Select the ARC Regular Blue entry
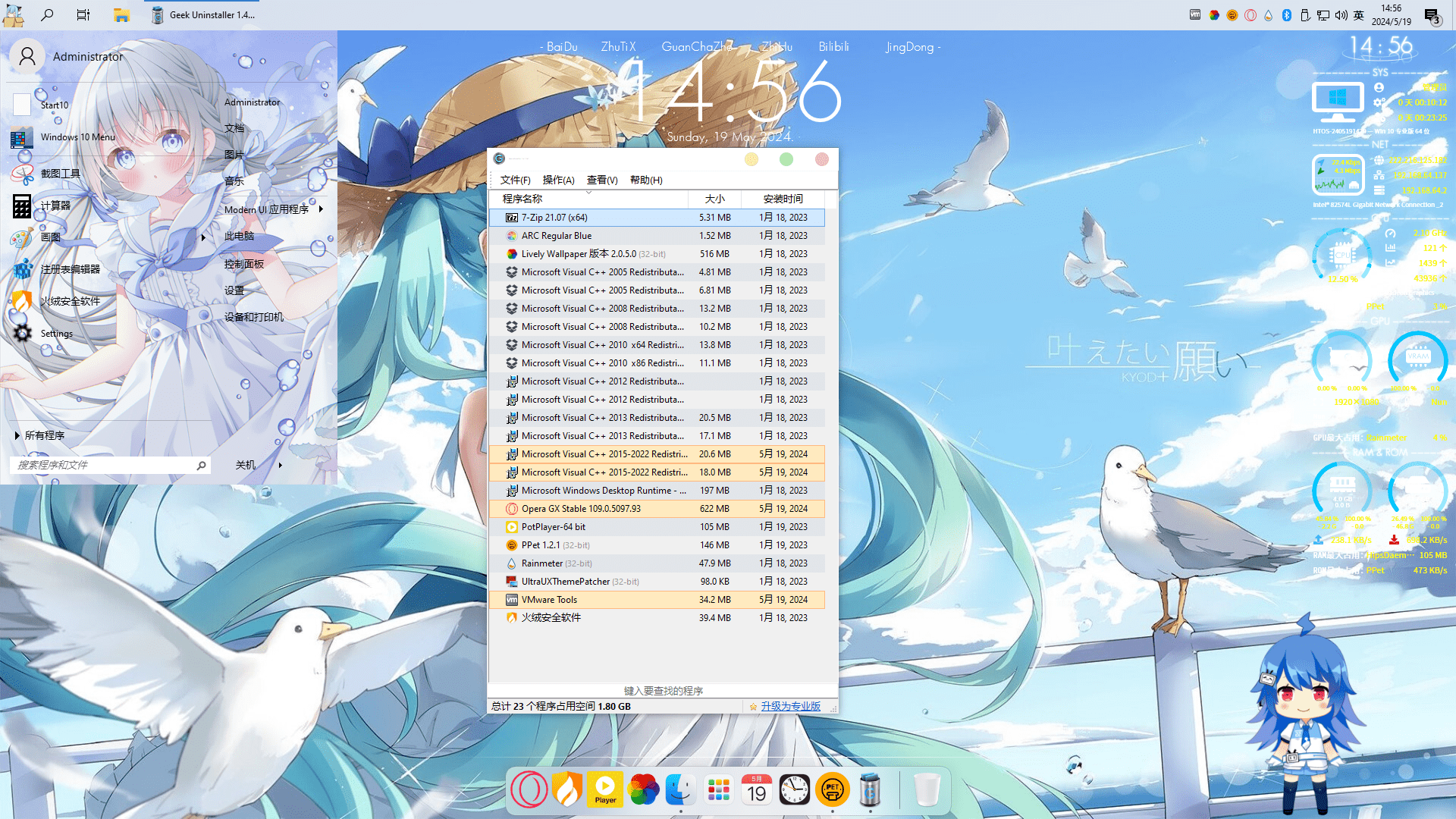Image resolution: width=1456 pixels, height=819 pixels. point(657,236)
